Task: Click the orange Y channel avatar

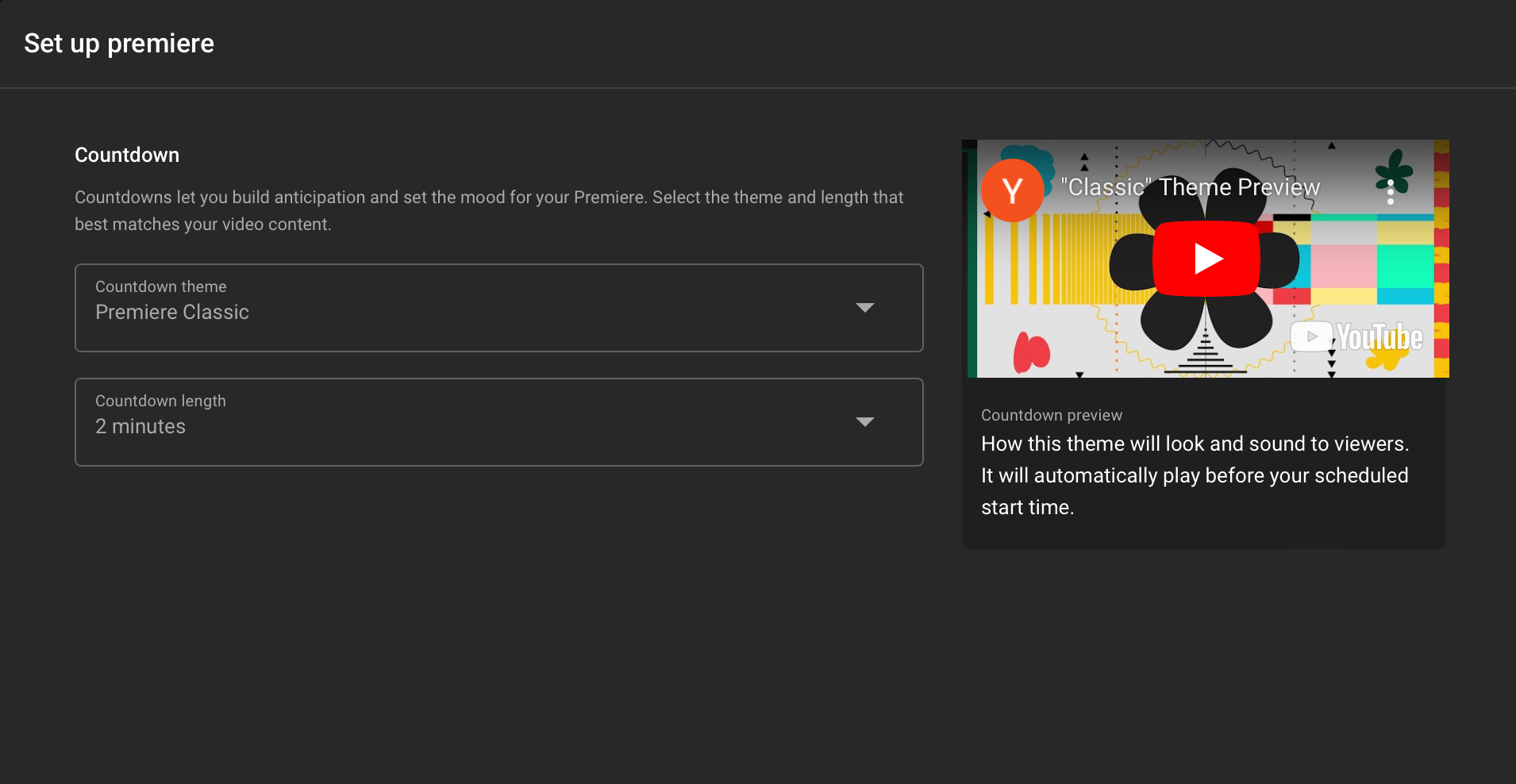Action: click(1011, 190)
